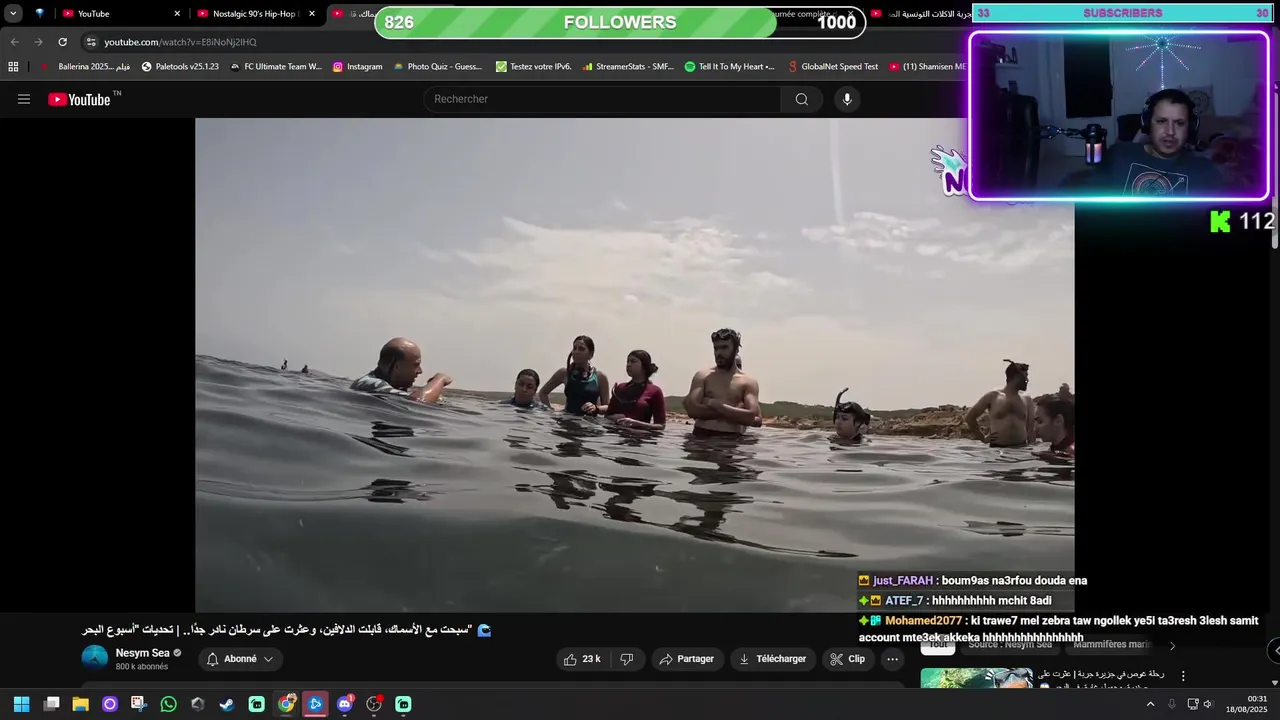This screenshot has height=720, width=1280.
Task: Open the Chrome tab search dropdown
Action: (13, 13)
